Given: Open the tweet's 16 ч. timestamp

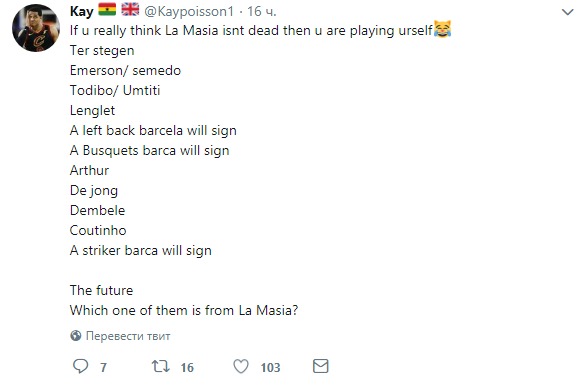Looking at the screenshot, I should (262, 12).
